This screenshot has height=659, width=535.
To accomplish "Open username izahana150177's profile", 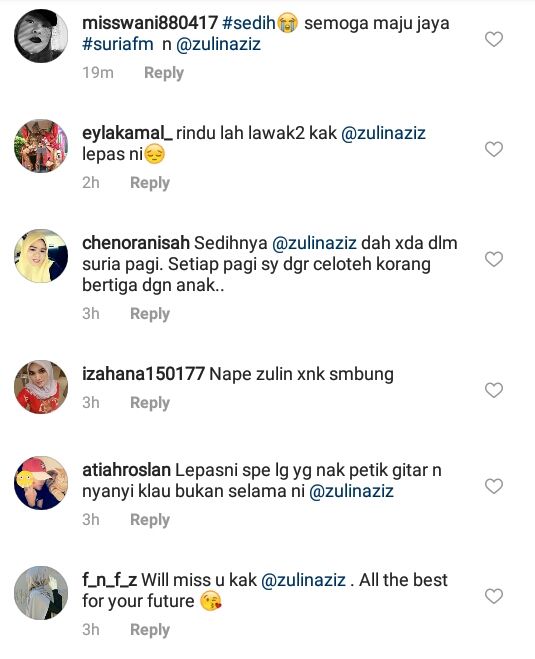I will (x=143, y=374).
